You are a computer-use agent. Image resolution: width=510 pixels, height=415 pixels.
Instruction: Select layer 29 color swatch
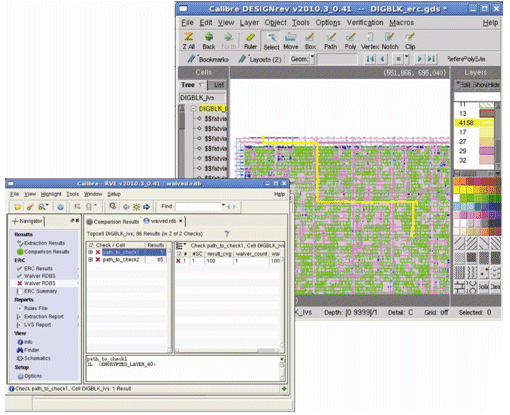tap(487, 151)
